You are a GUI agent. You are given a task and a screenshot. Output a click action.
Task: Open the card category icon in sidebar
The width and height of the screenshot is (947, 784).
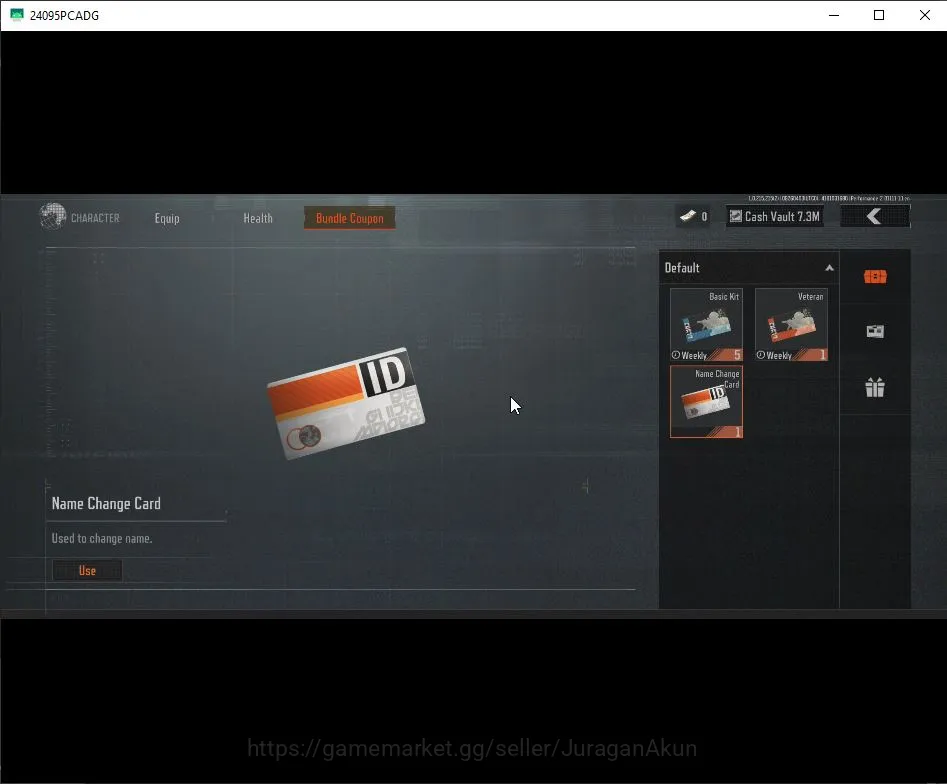(875, 331)
